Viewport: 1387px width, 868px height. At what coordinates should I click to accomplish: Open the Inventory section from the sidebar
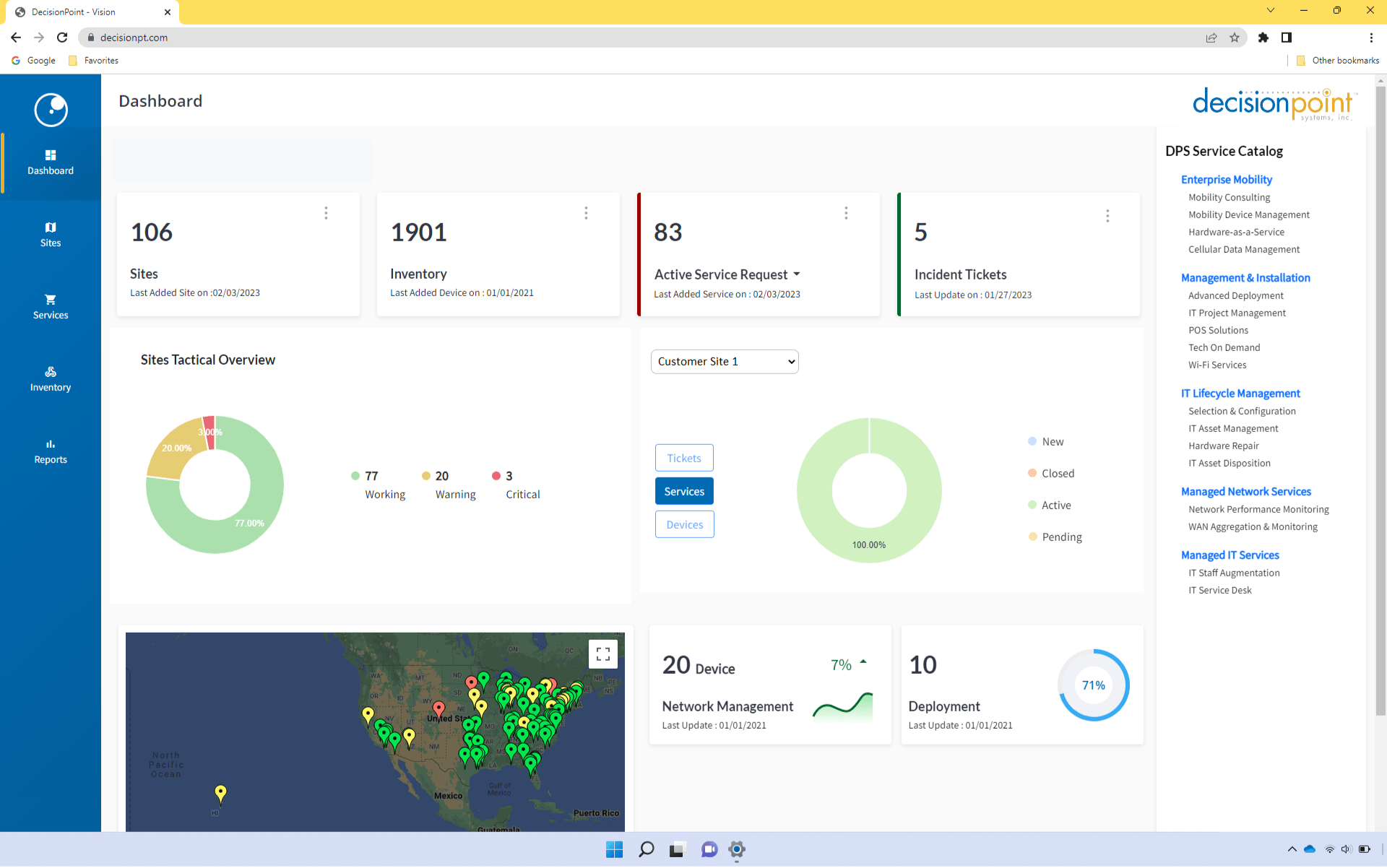pyautogui.click(x=50, y=378)
